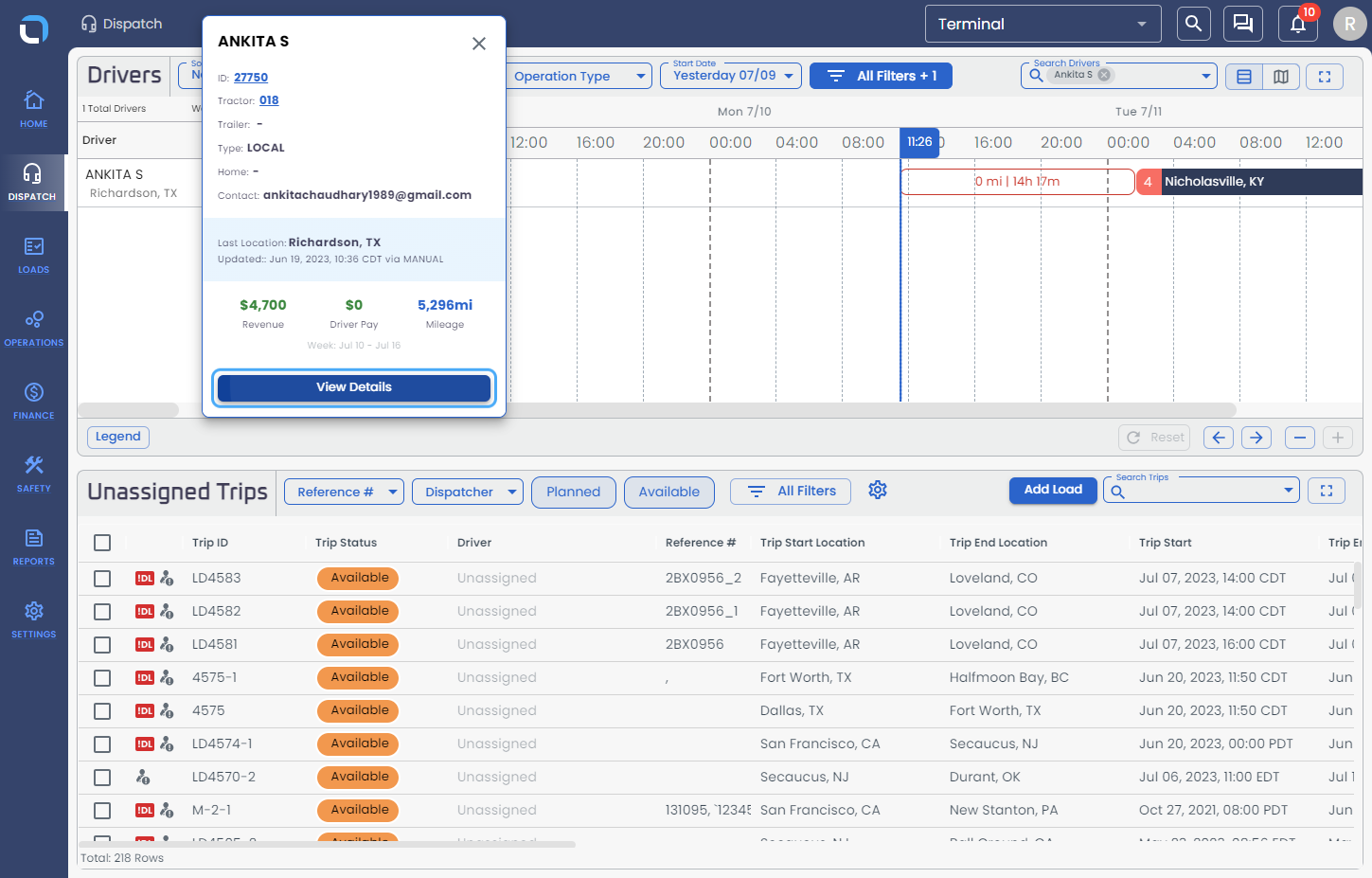Open the search magnifier in top bar

click(x=1193, y=24)
